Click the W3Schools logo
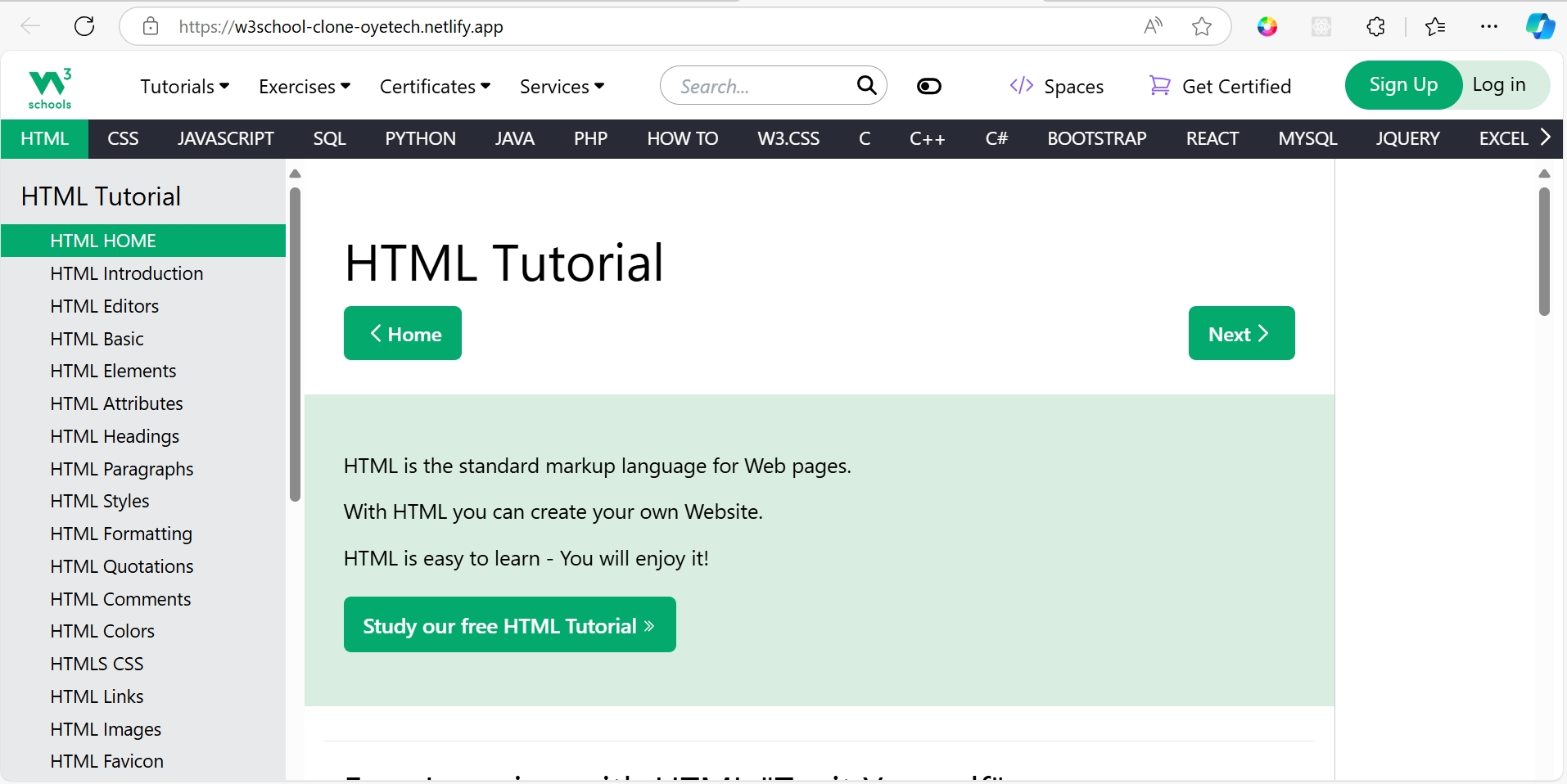 50,88
